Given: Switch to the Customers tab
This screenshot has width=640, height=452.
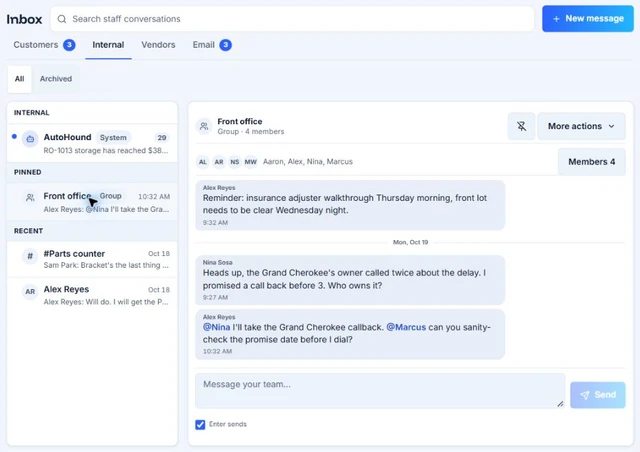Looking at the screenshot, I should (44, 45).
